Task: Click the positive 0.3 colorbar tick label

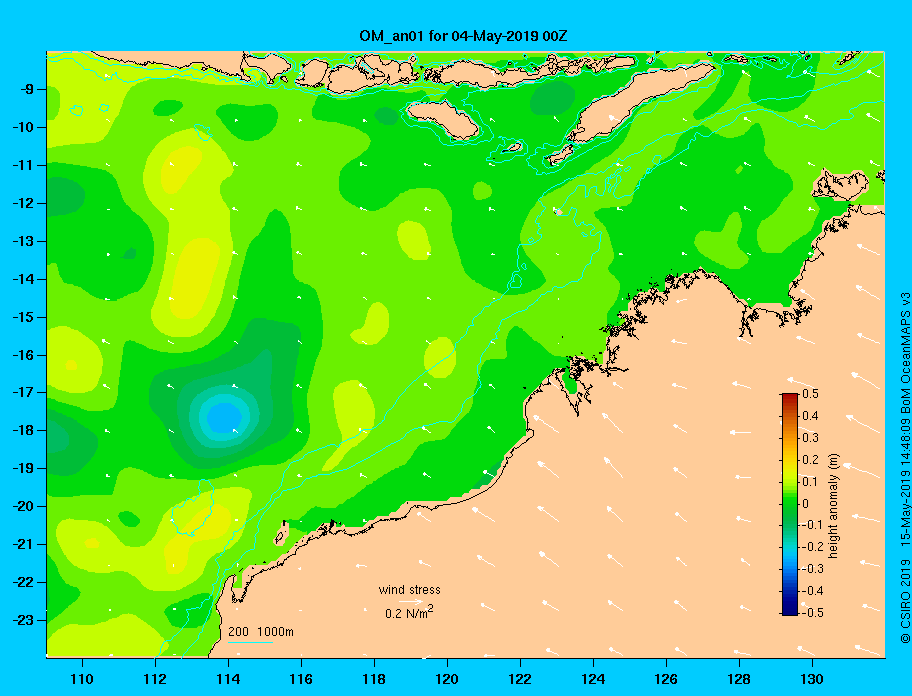Action: (x=811, y=438)
